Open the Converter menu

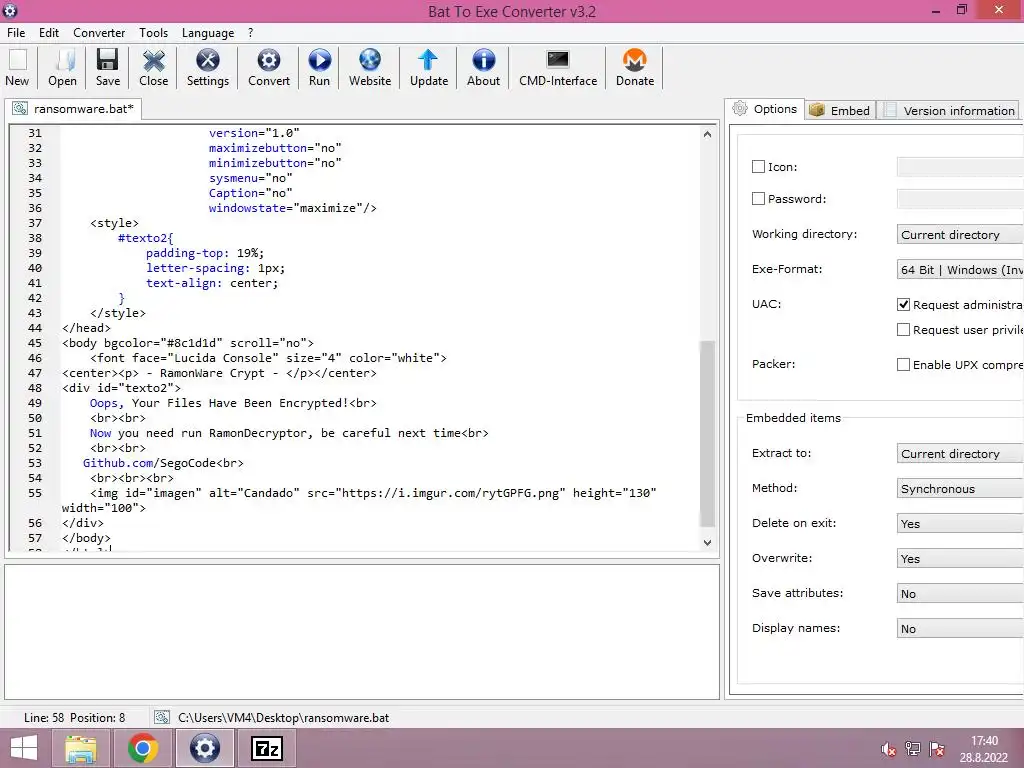click(99, 33)
